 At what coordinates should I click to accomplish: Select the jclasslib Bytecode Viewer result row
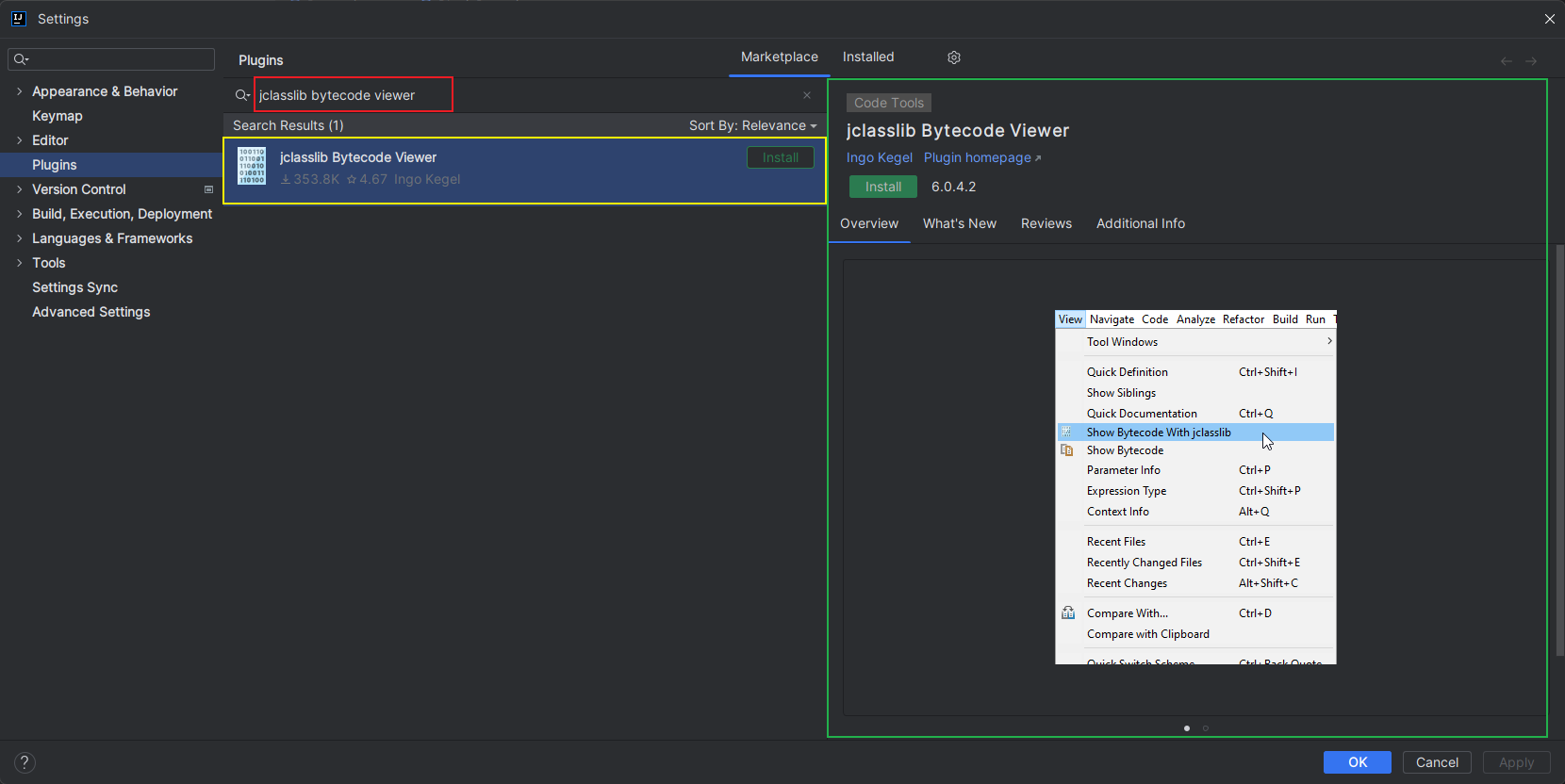[524, 171]
